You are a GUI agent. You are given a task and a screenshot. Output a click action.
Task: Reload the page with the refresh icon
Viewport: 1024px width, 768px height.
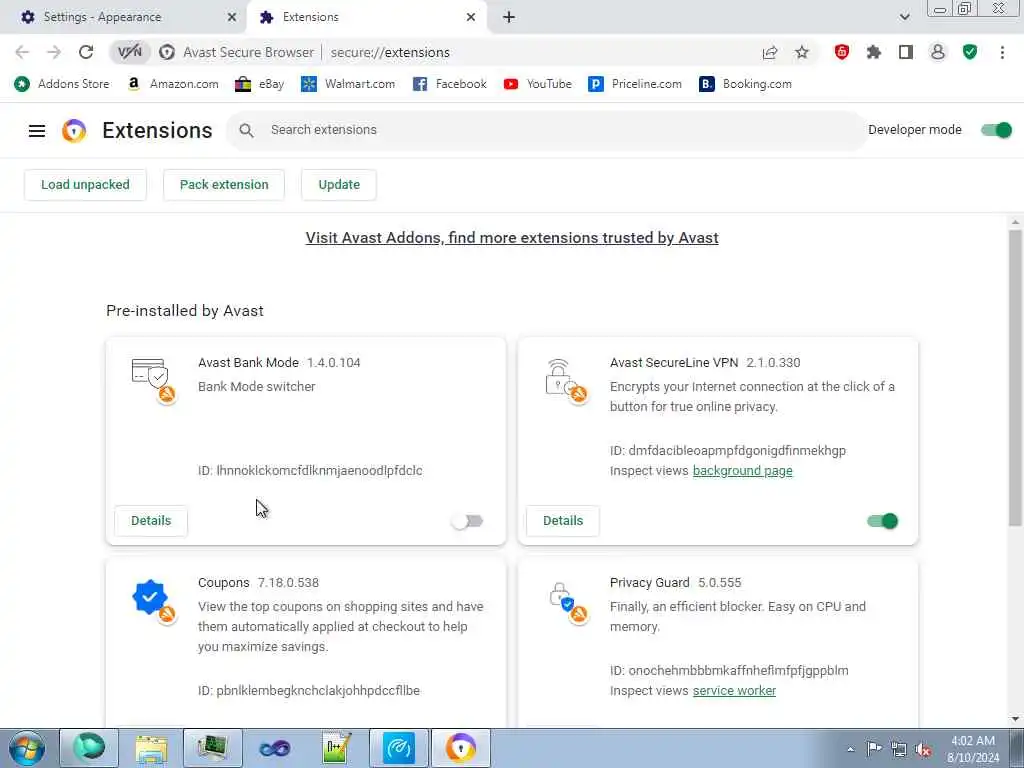(86, 52)
